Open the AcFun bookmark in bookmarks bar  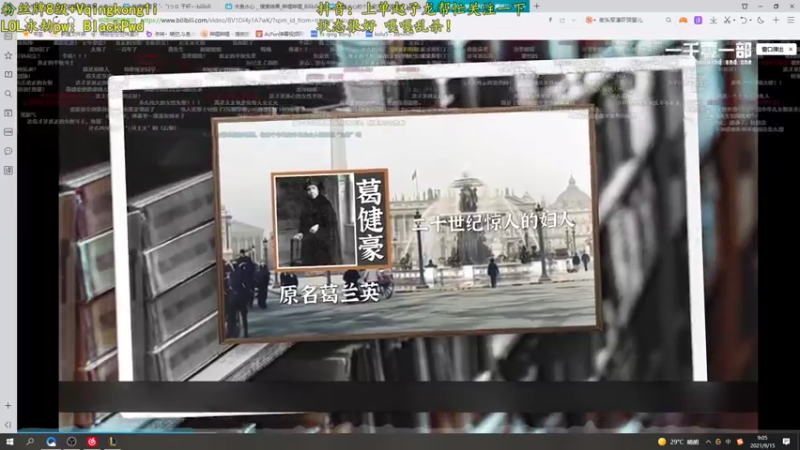pyautogui.click(x=280, y=34)
